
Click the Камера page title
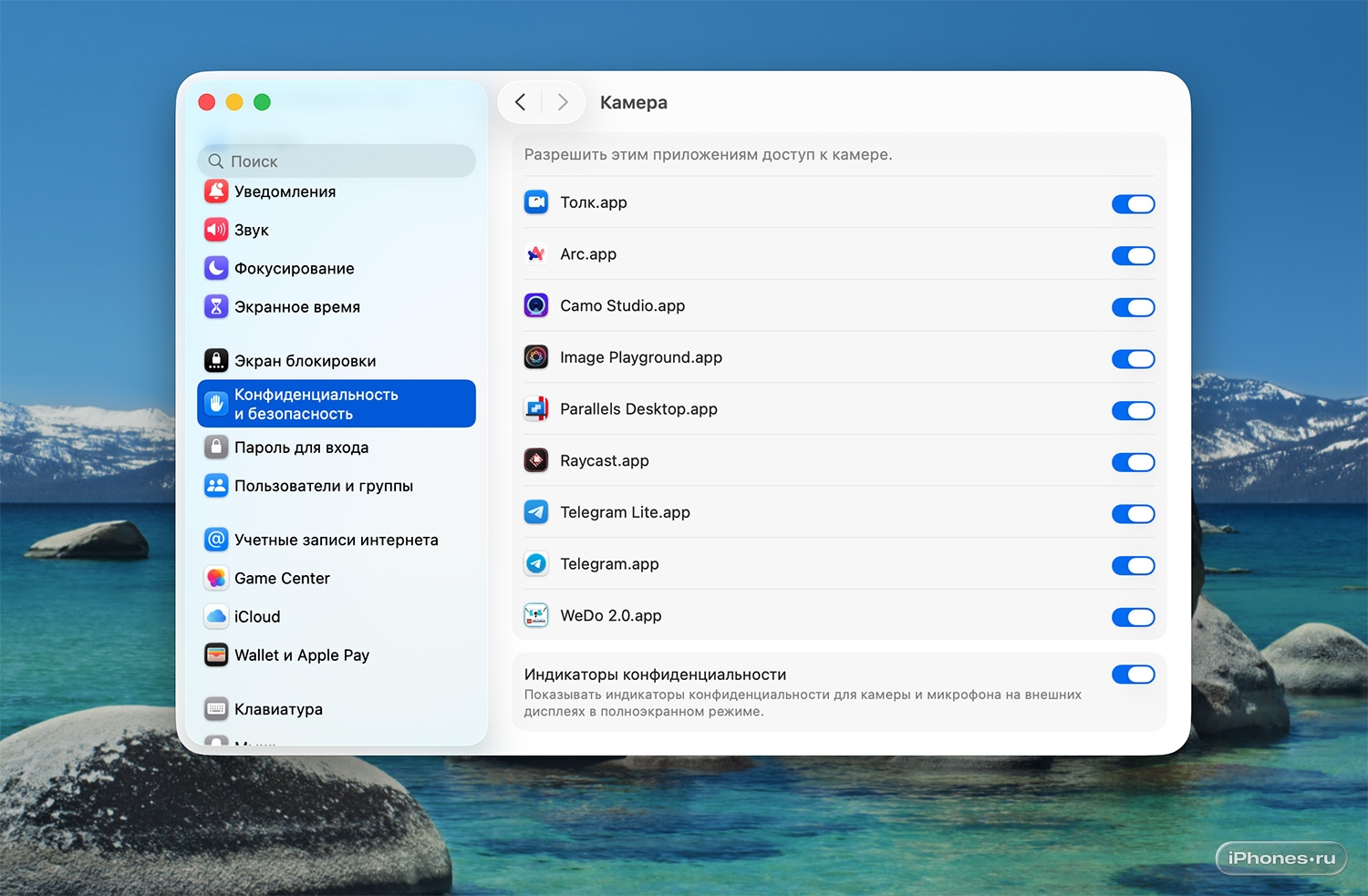[x=634, y=103]
